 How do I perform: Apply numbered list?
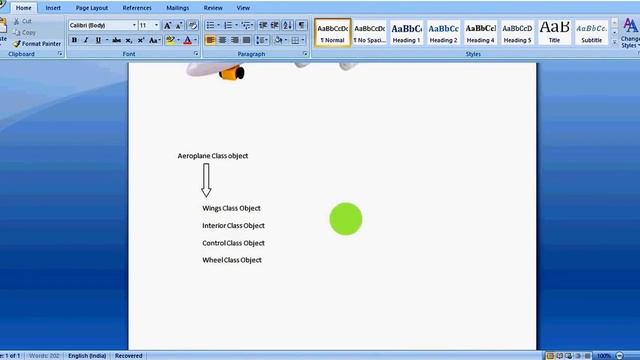point(228,25)
